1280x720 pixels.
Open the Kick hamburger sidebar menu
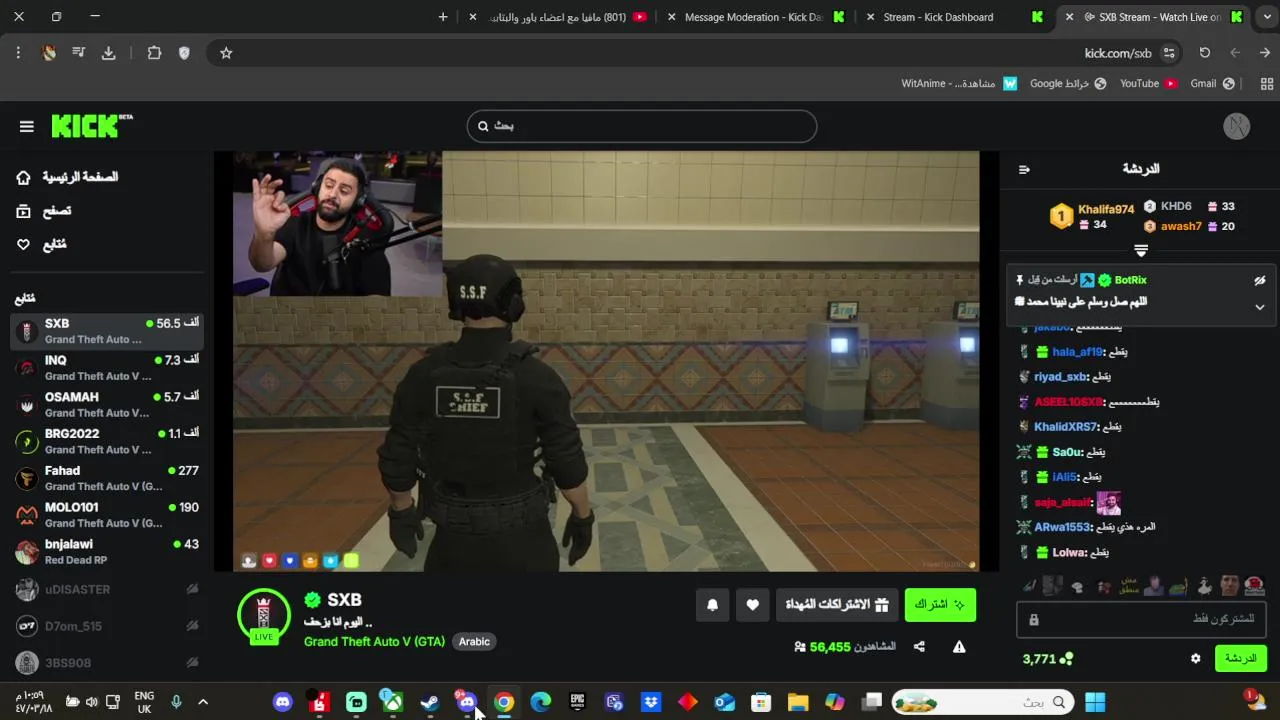point(27,126)
